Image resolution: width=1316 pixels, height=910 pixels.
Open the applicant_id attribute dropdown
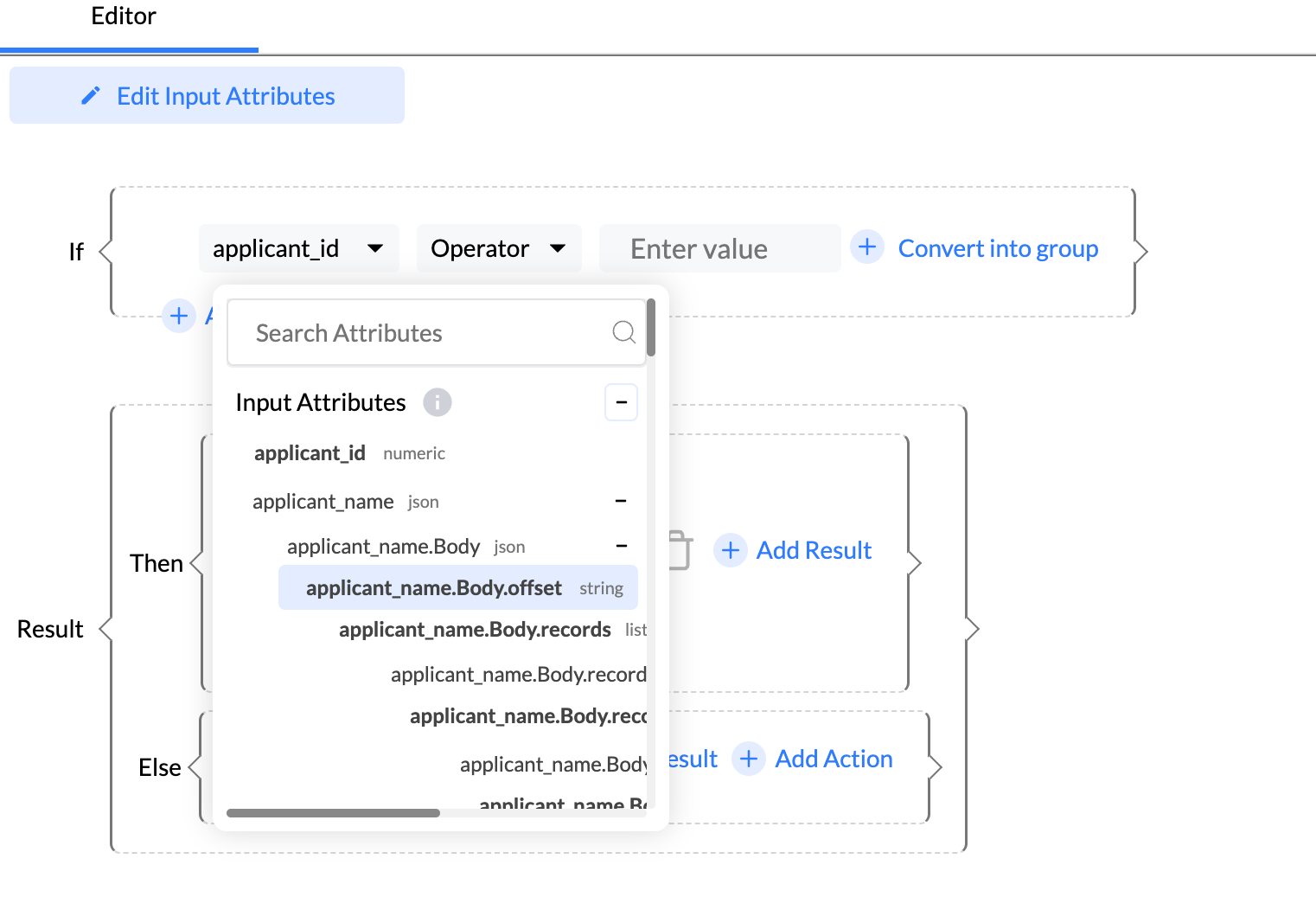(x=298, y=249)
